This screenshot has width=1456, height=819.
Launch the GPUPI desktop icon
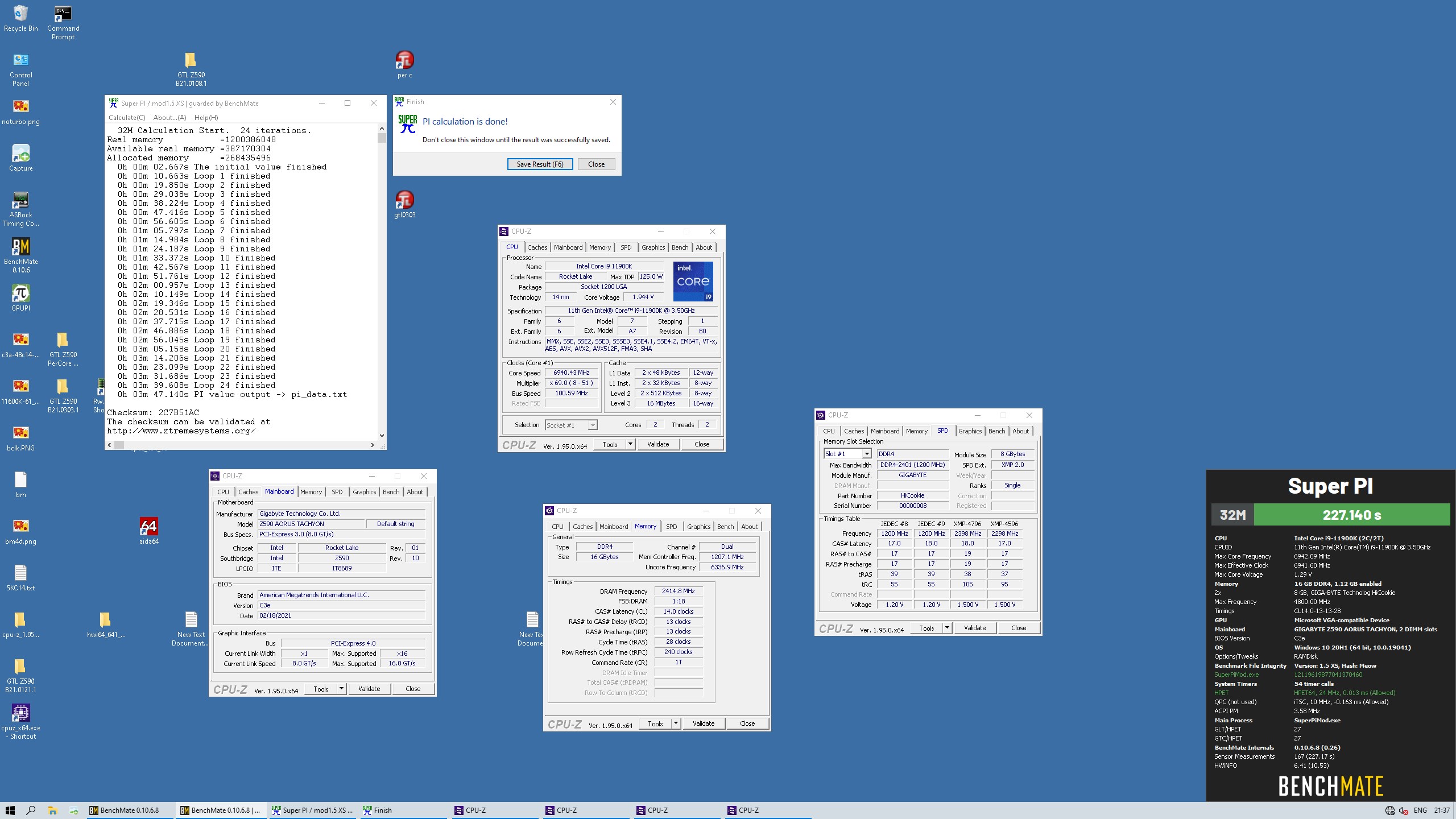click(x=20, y=298)
